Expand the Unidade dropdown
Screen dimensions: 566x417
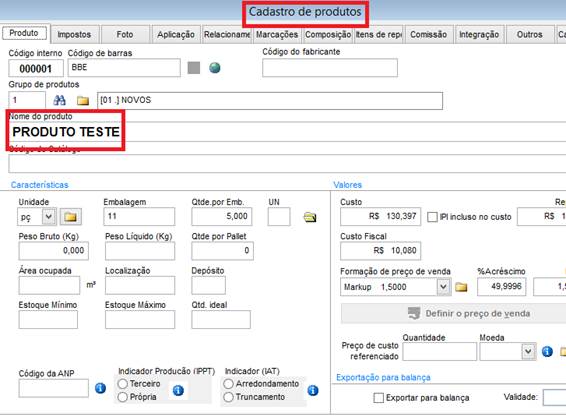click(x=49, y=217)
